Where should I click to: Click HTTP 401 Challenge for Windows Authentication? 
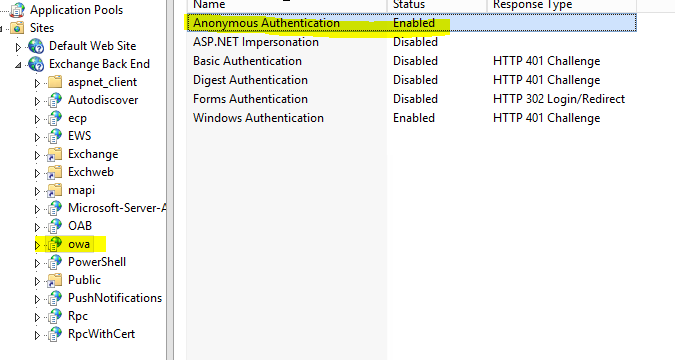[x=547, y=118]
